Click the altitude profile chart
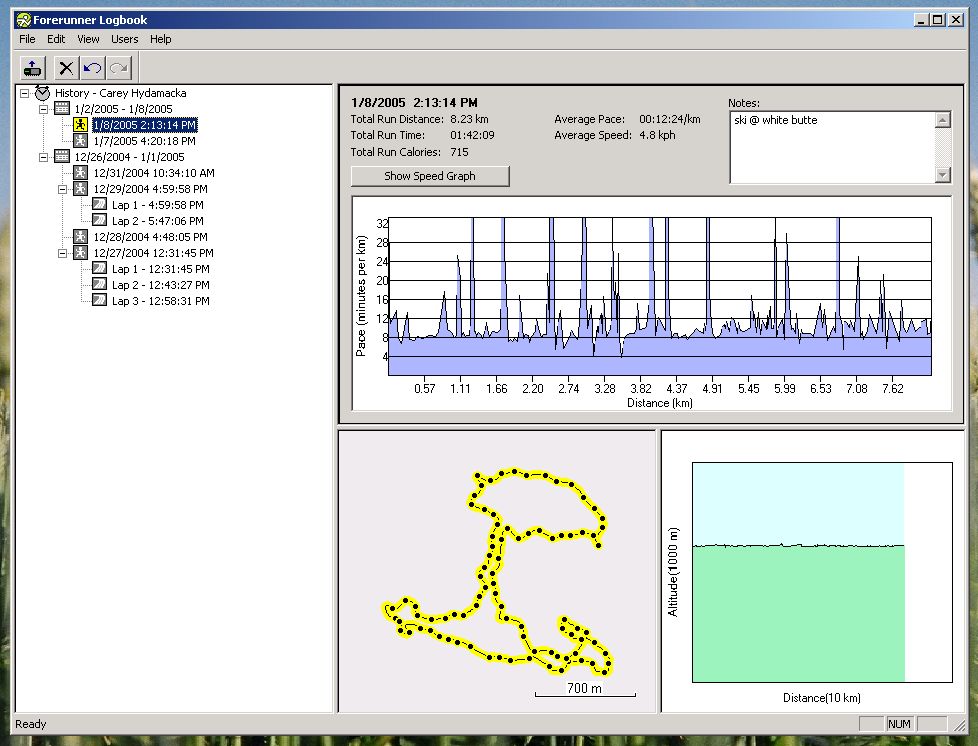 click(x=822, y=572)
